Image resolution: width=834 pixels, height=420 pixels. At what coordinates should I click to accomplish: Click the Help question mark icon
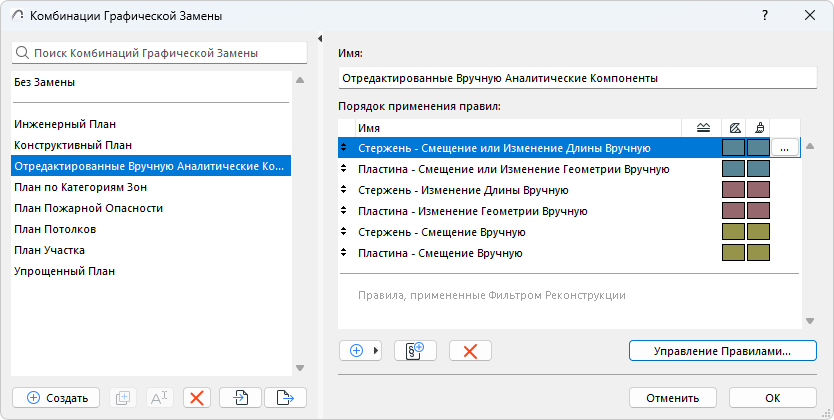point(765,16)
